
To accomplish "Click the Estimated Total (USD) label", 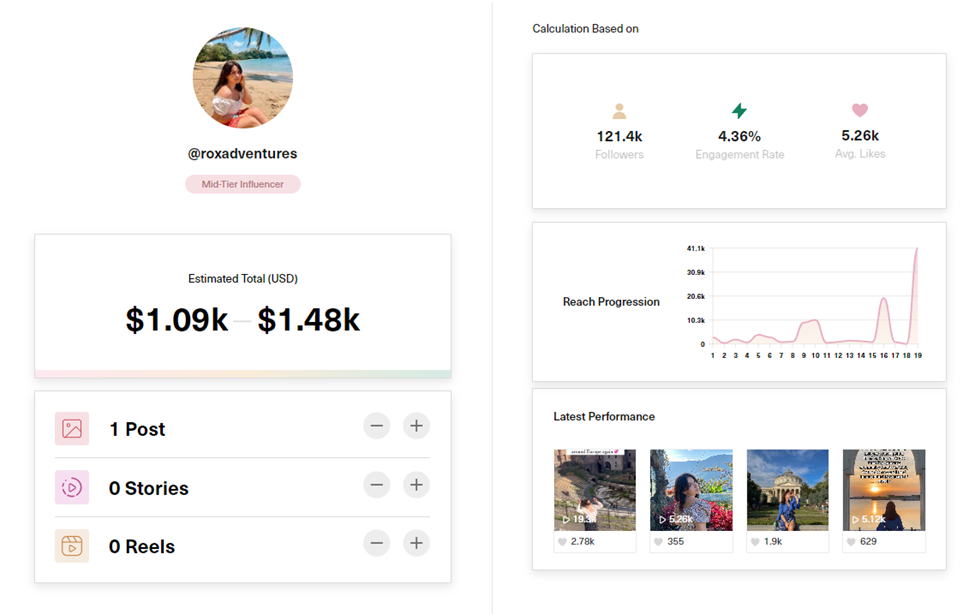I will [243, 279].
